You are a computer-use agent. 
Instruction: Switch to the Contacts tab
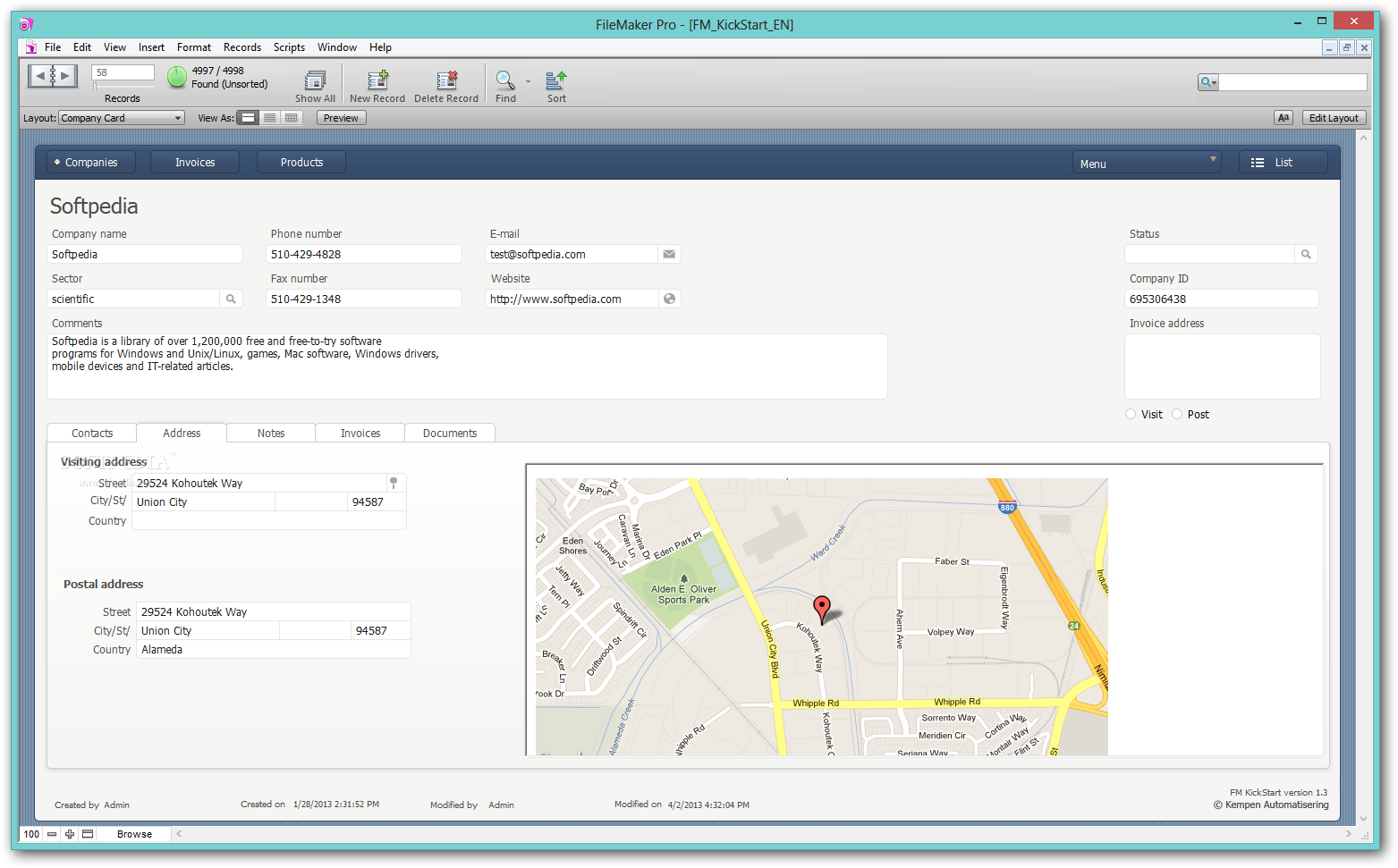(92, 434)
